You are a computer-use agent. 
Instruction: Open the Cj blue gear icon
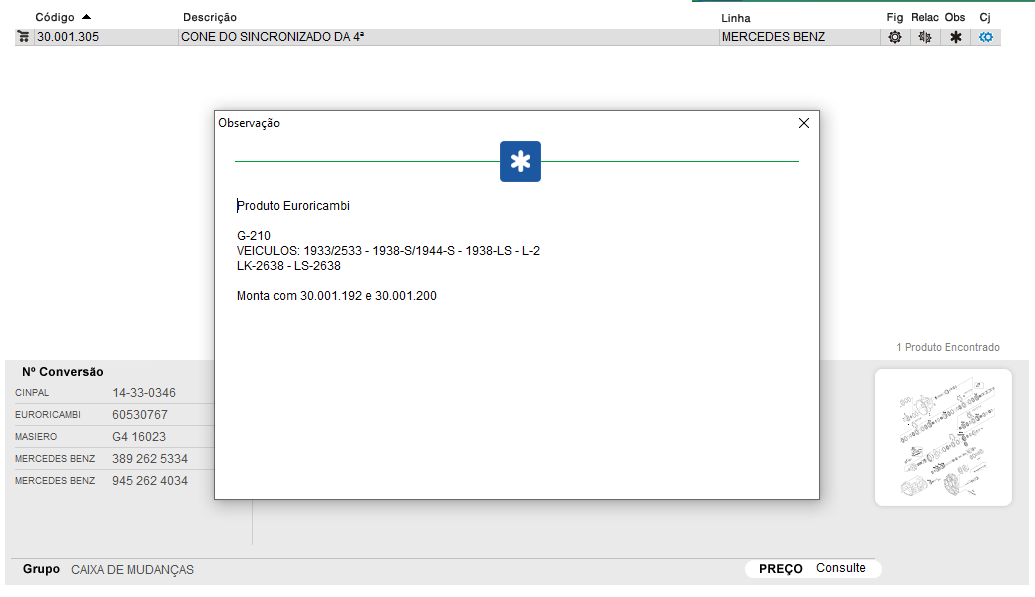click(986, 37)
